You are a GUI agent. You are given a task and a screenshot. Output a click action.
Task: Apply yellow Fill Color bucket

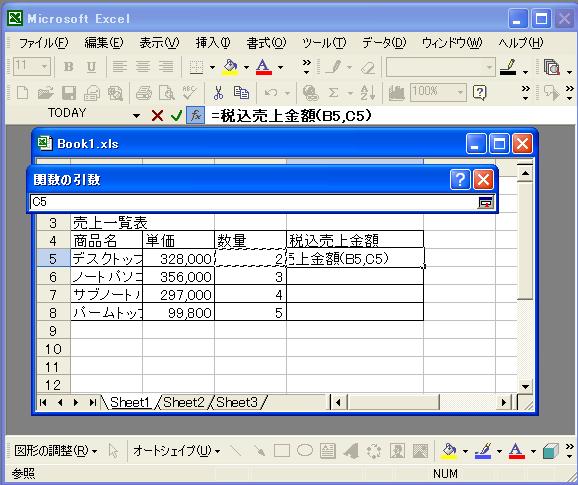(x=230, y=67)
